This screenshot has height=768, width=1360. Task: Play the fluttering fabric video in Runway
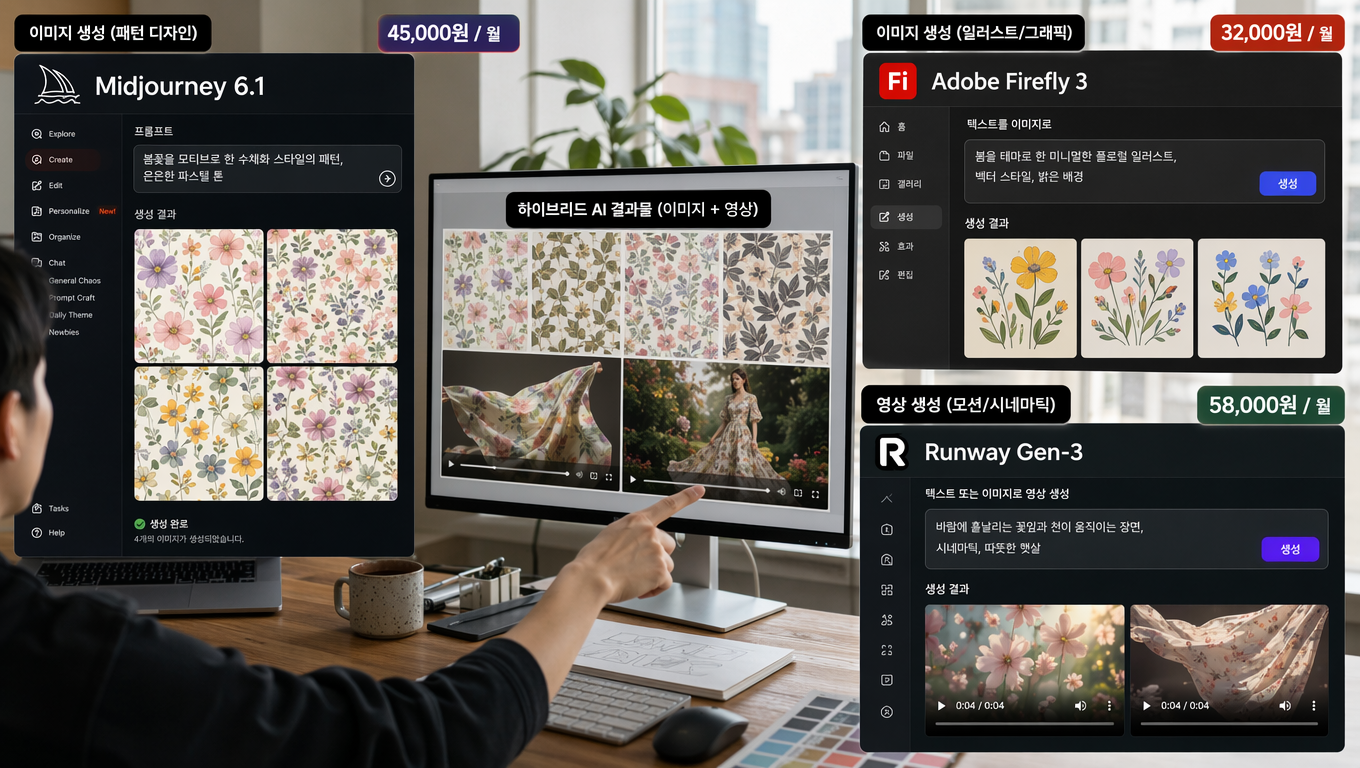[1146, 706]
